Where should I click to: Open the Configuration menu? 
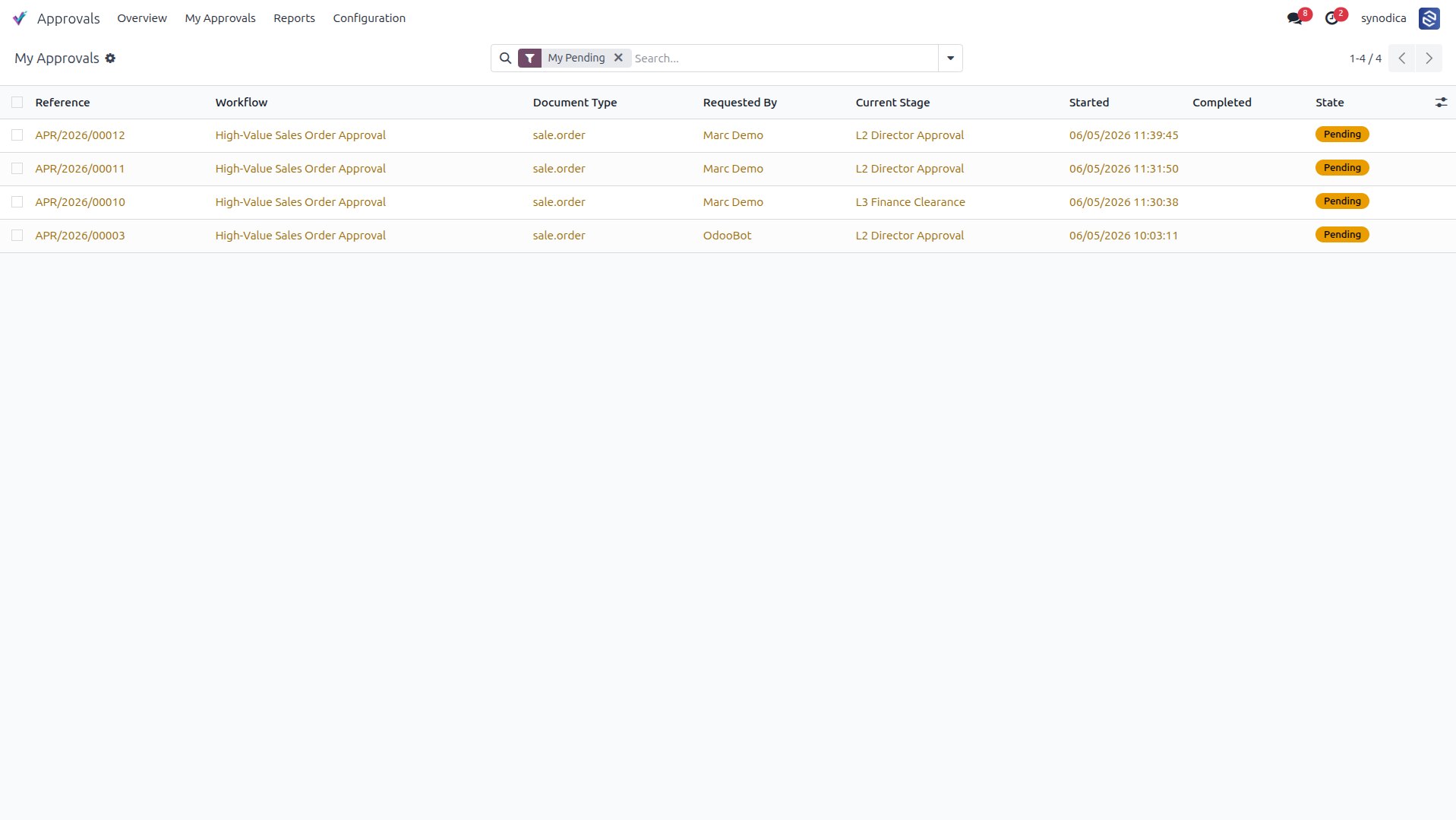[x=369, y=18]
